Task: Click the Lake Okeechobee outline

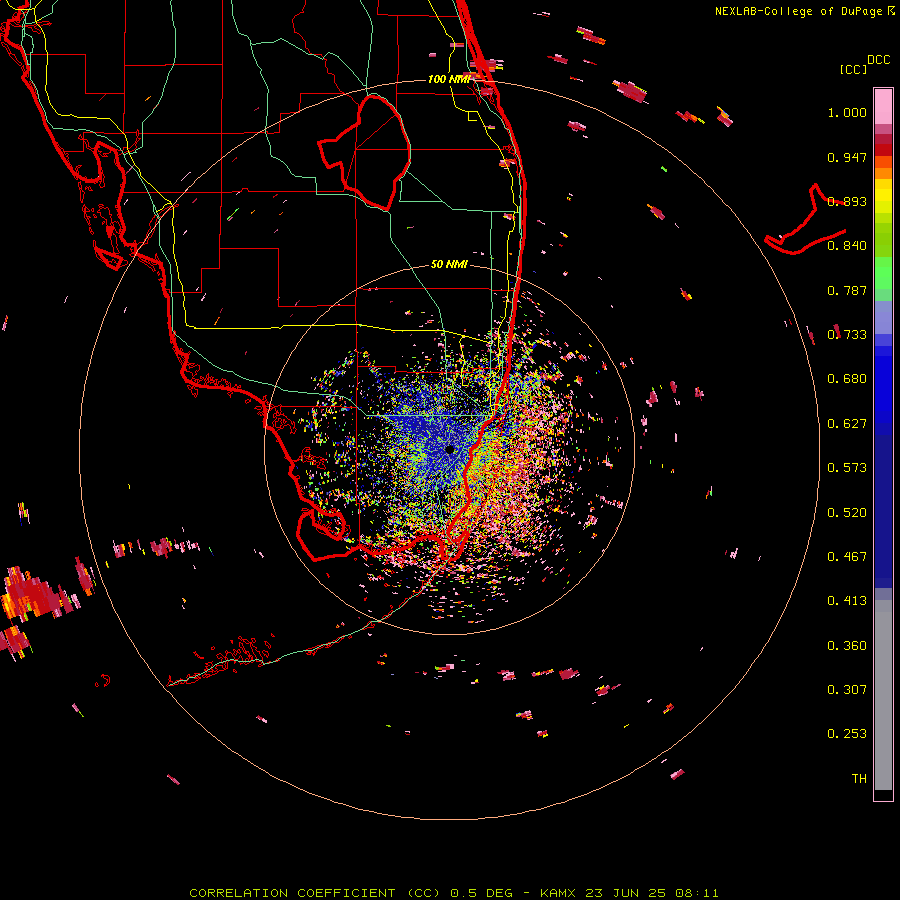Action: (365, 153)
